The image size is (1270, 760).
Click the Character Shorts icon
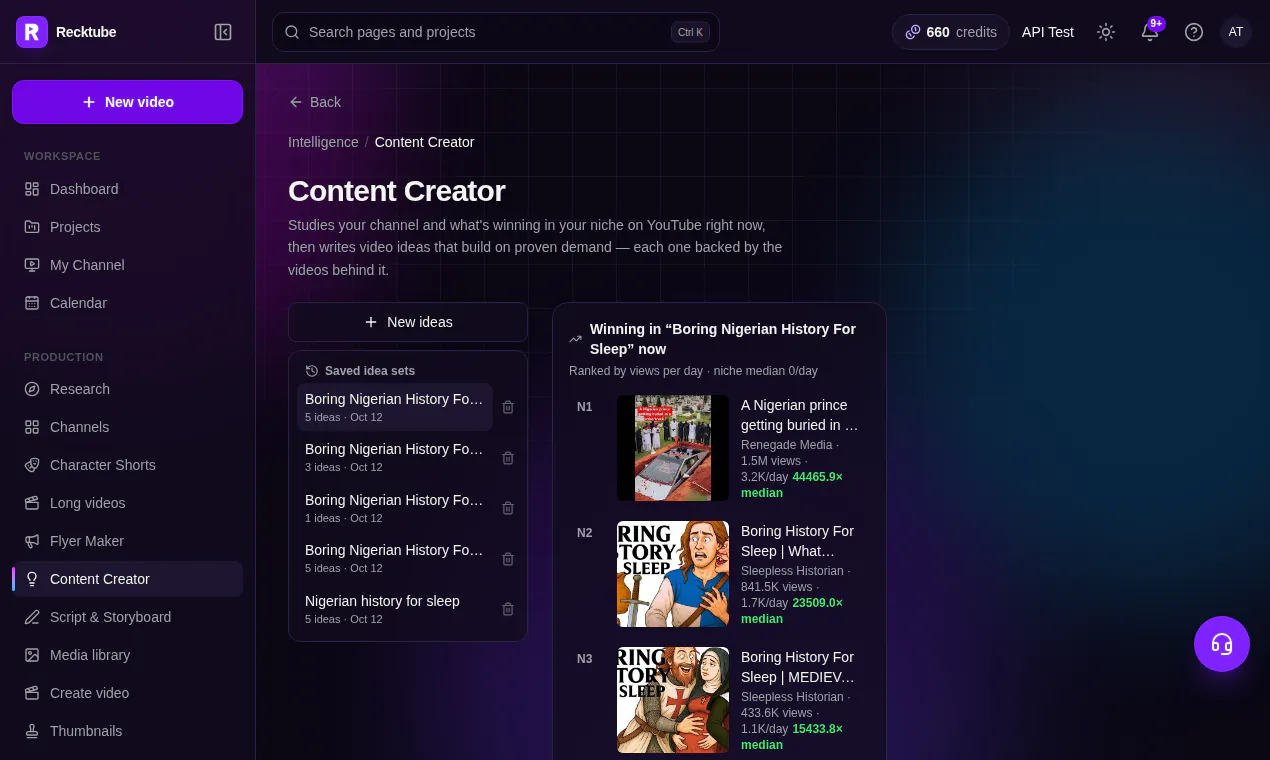pyautogui.click(x=32, y=465)
